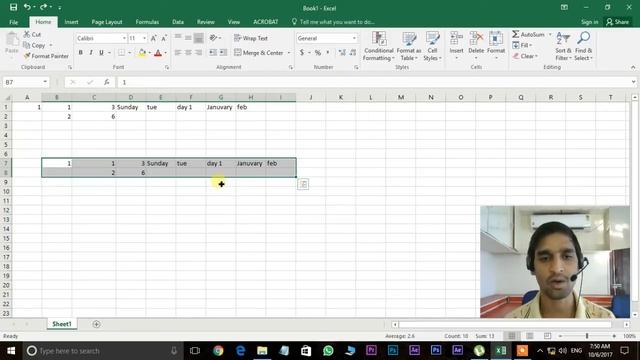The height and width of the screenshot is (360, 640).
Task: Add a new sheet with plus icon
Action: 96,324
